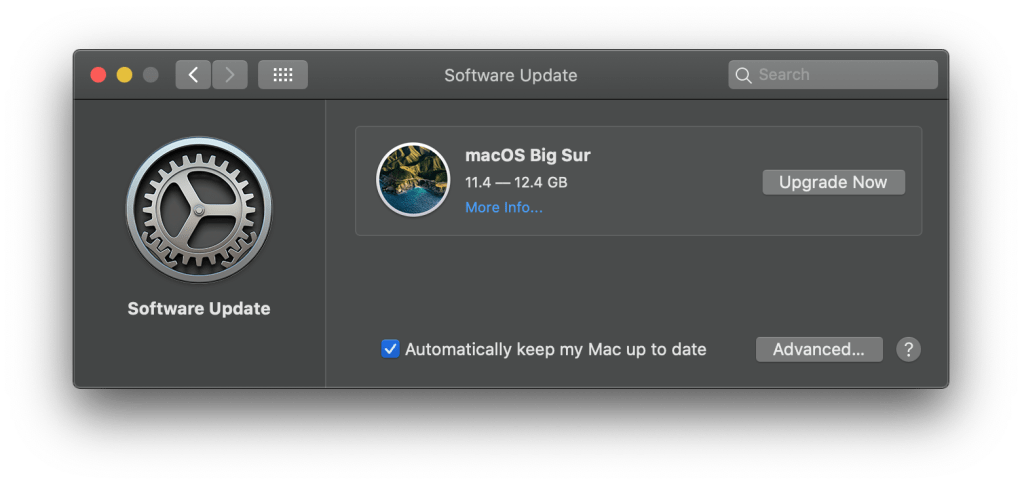
Task: Focus the Search text field
Action: [840, 75]
